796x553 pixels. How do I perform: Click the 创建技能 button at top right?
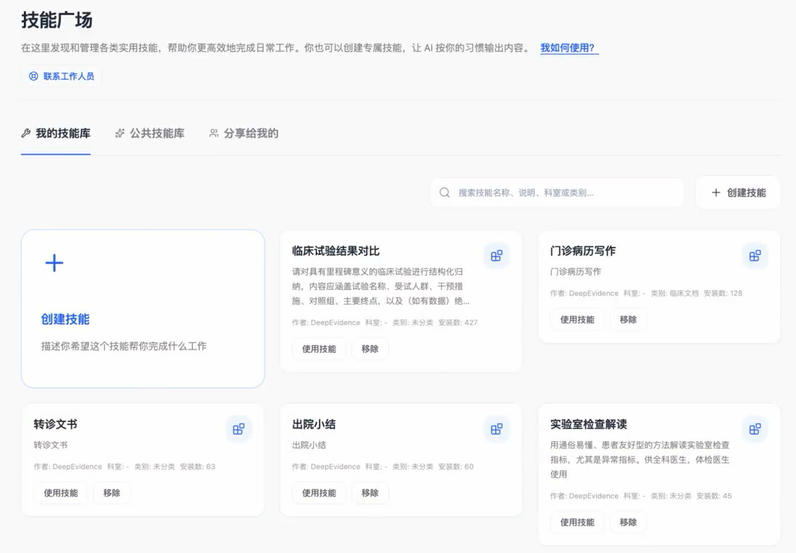(x=738, y=193)
